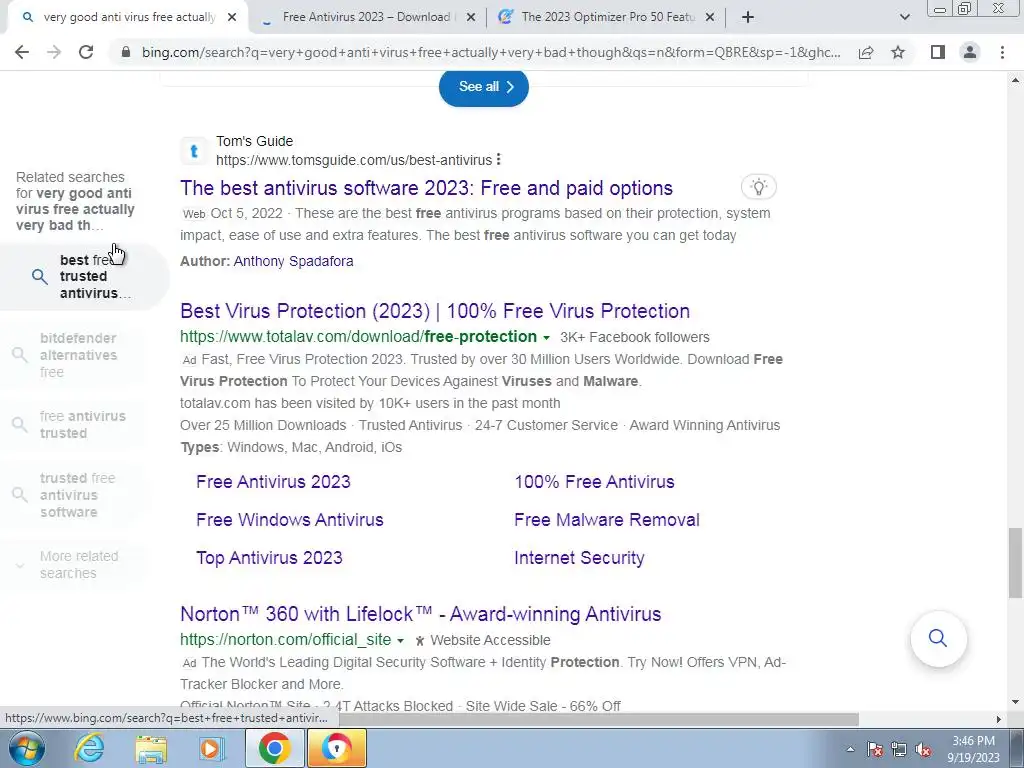Click the floating search magnifier button
The width and height of the screenshot is (1024, 768).
[x=938, y=638]
